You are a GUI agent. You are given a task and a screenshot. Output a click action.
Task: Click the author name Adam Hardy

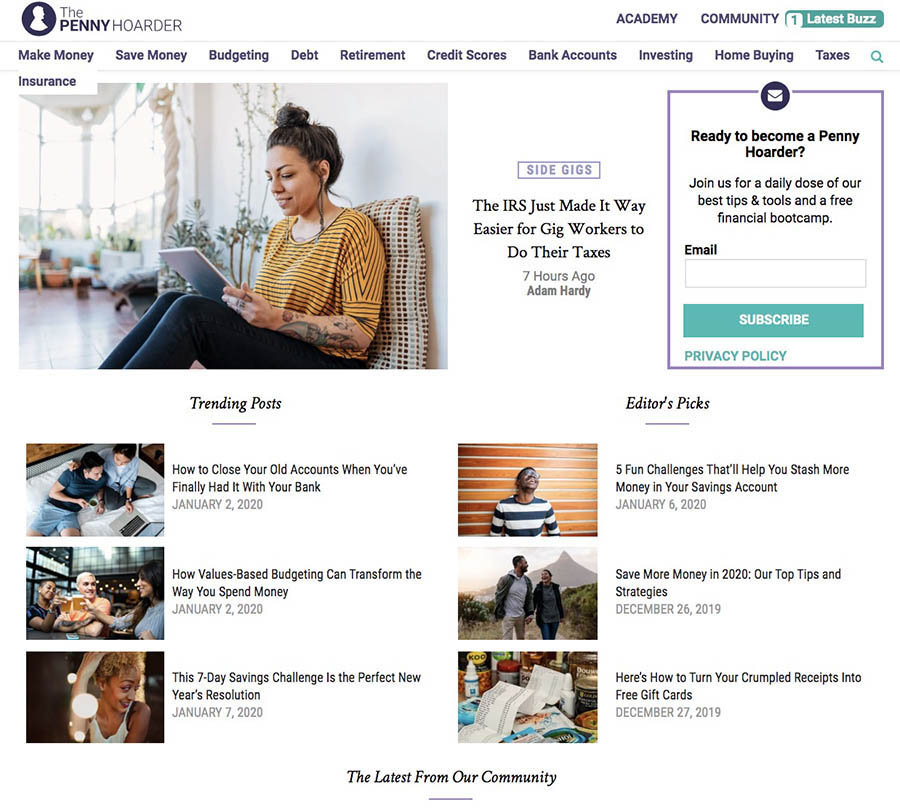pyautogui.click(x=558, y=291)
